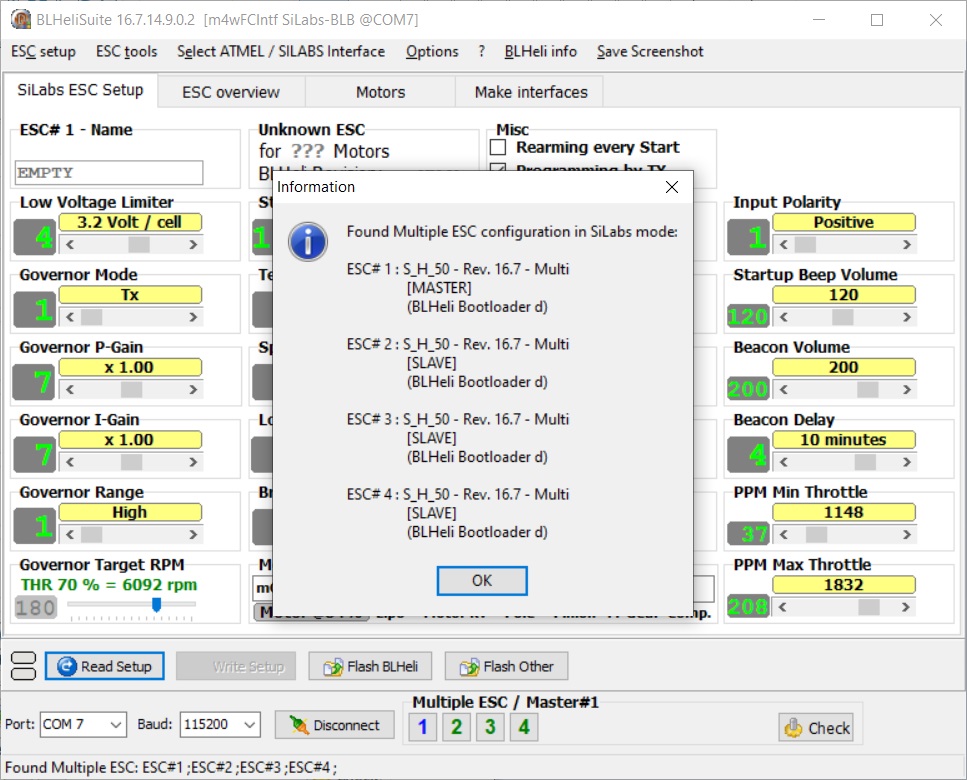967x780 pixels.
Task: Decrease Governor Range with left arrow
Action: pos(70,535)
